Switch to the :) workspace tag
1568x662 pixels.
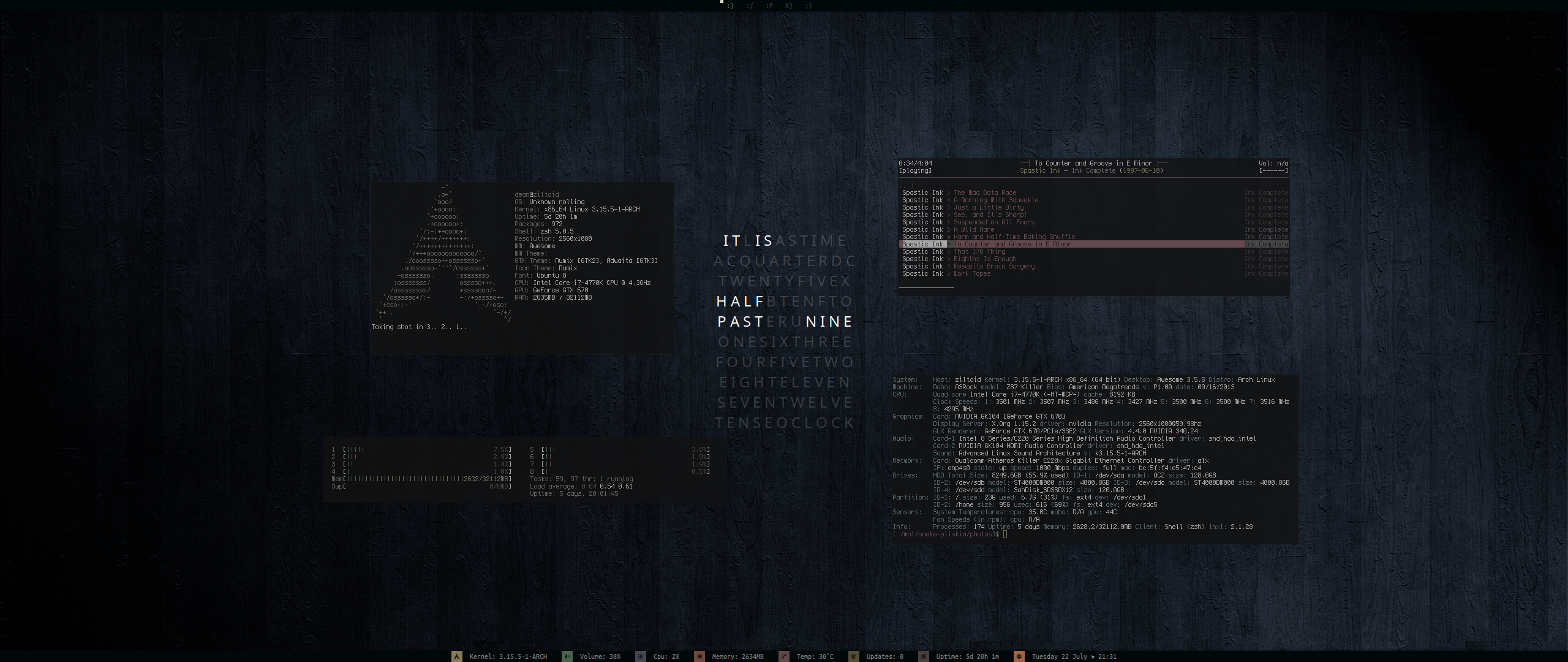[x=730, y=6]
